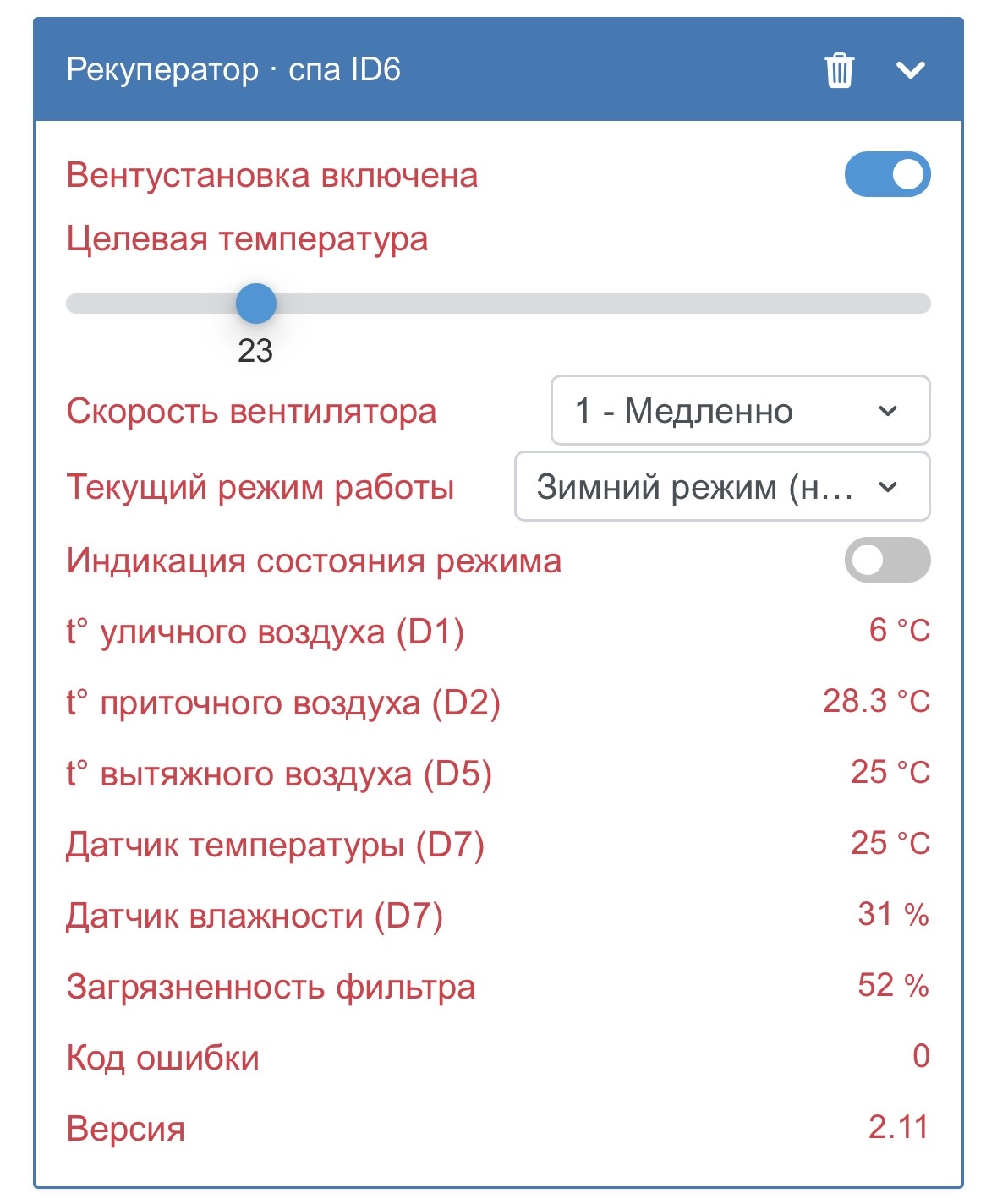Click the trash delete icon

[839, 70]
